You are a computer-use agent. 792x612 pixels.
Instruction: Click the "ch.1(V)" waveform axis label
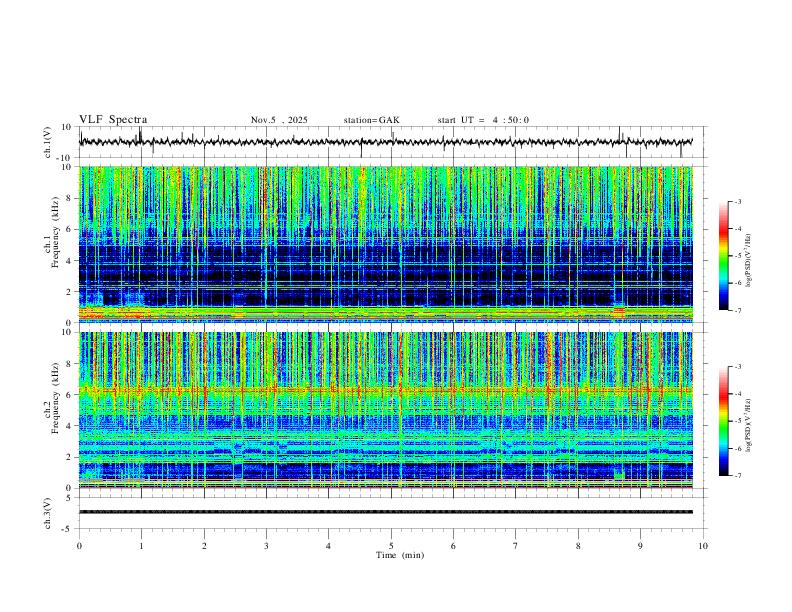(x=48, y=142)
